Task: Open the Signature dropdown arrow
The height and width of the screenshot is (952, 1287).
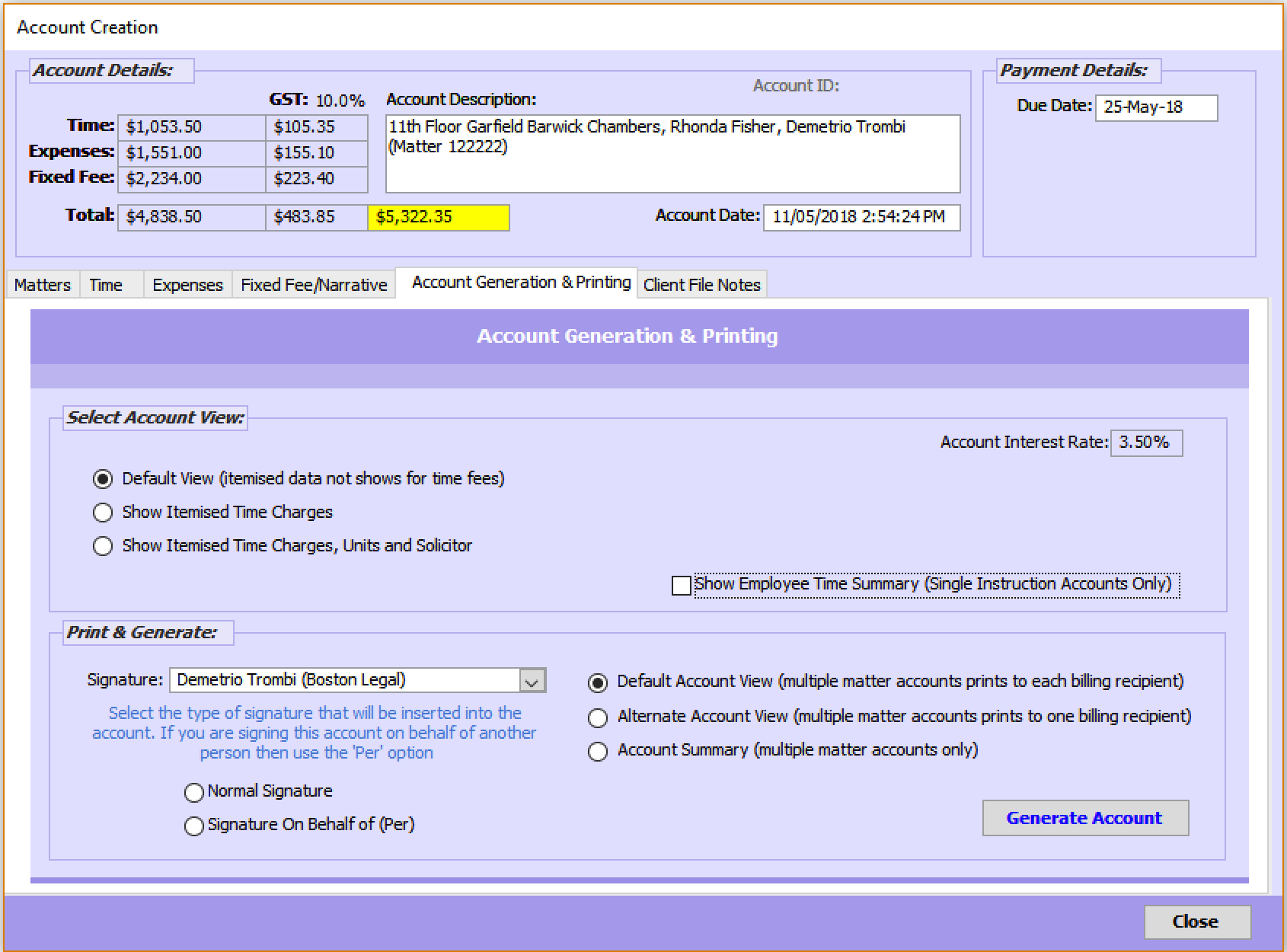Action: 532,681
